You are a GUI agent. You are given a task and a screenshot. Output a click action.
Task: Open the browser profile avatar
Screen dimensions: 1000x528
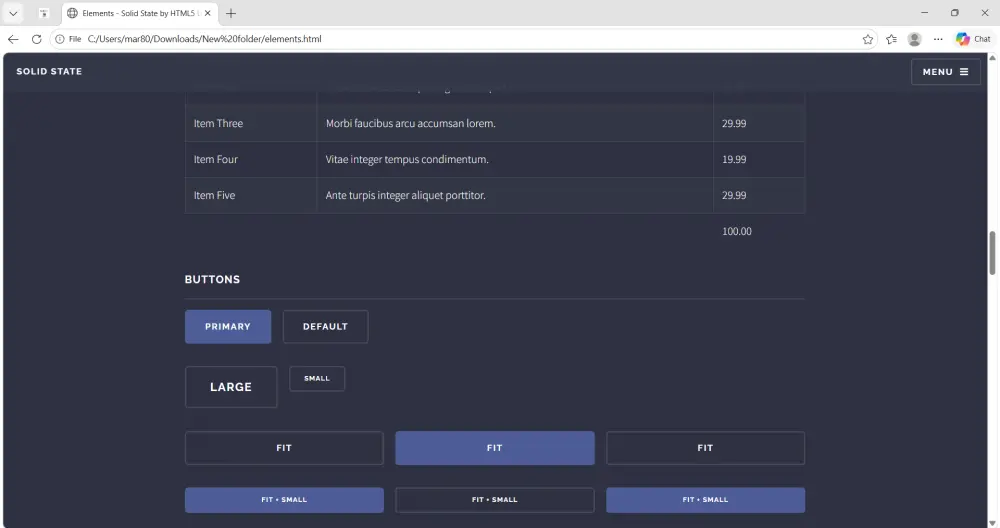click(915, 39)
